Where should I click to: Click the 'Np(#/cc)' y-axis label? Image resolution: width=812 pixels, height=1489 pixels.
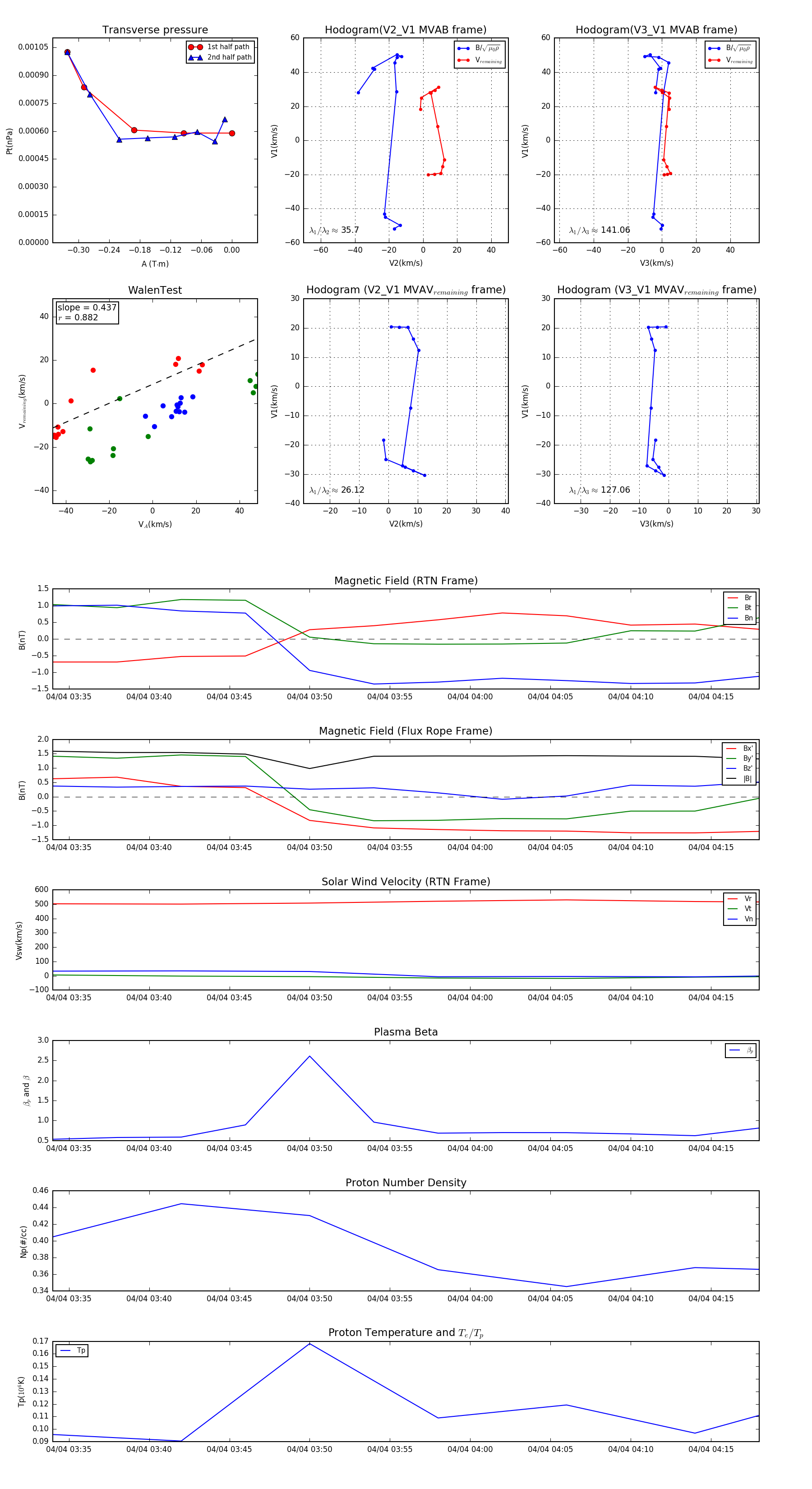tap(23, 1241)
